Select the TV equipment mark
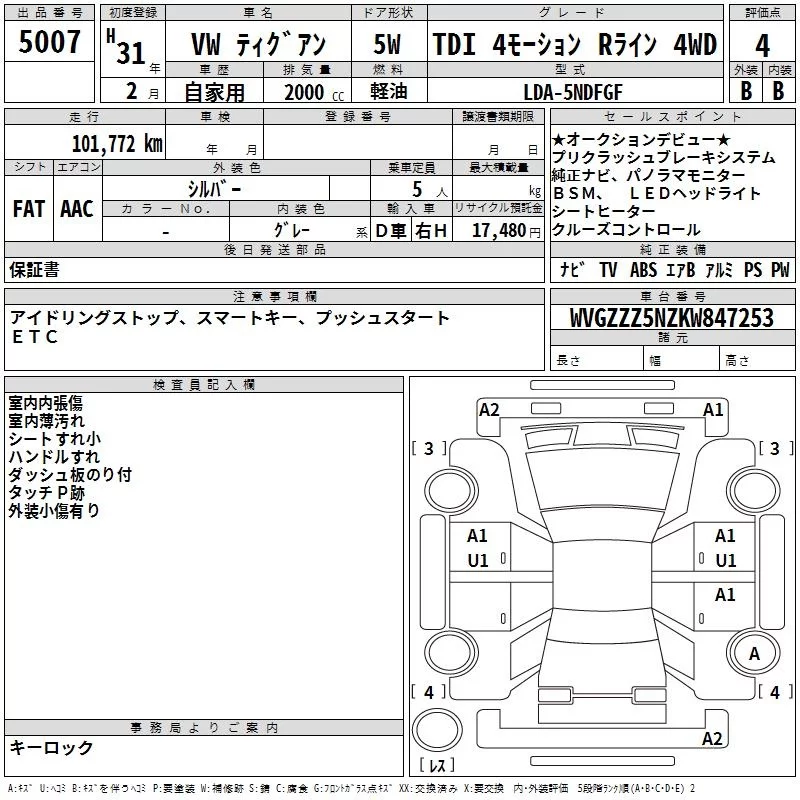 tap(608, 269)
